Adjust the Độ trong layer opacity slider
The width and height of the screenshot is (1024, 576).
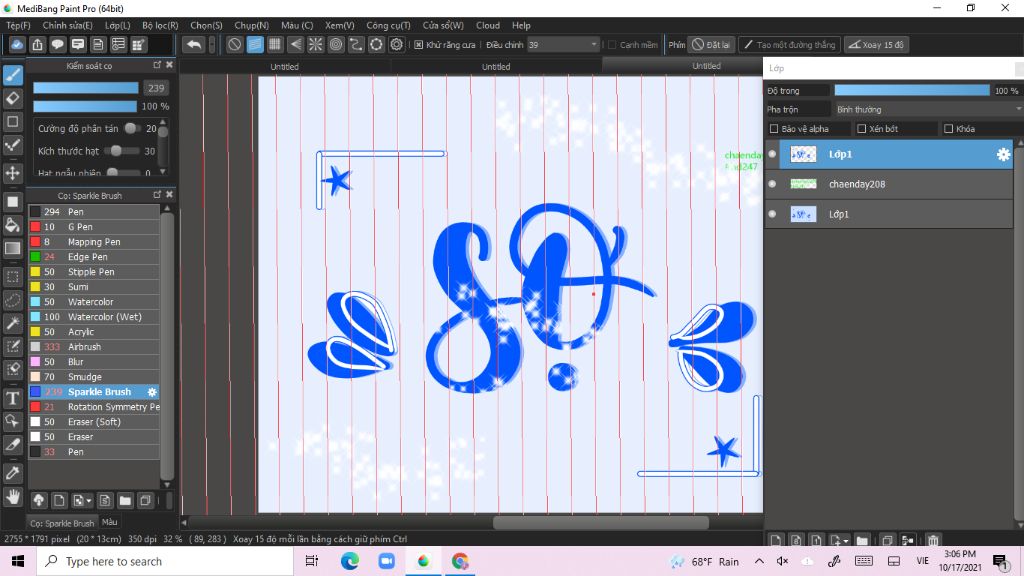pos(912,90)
